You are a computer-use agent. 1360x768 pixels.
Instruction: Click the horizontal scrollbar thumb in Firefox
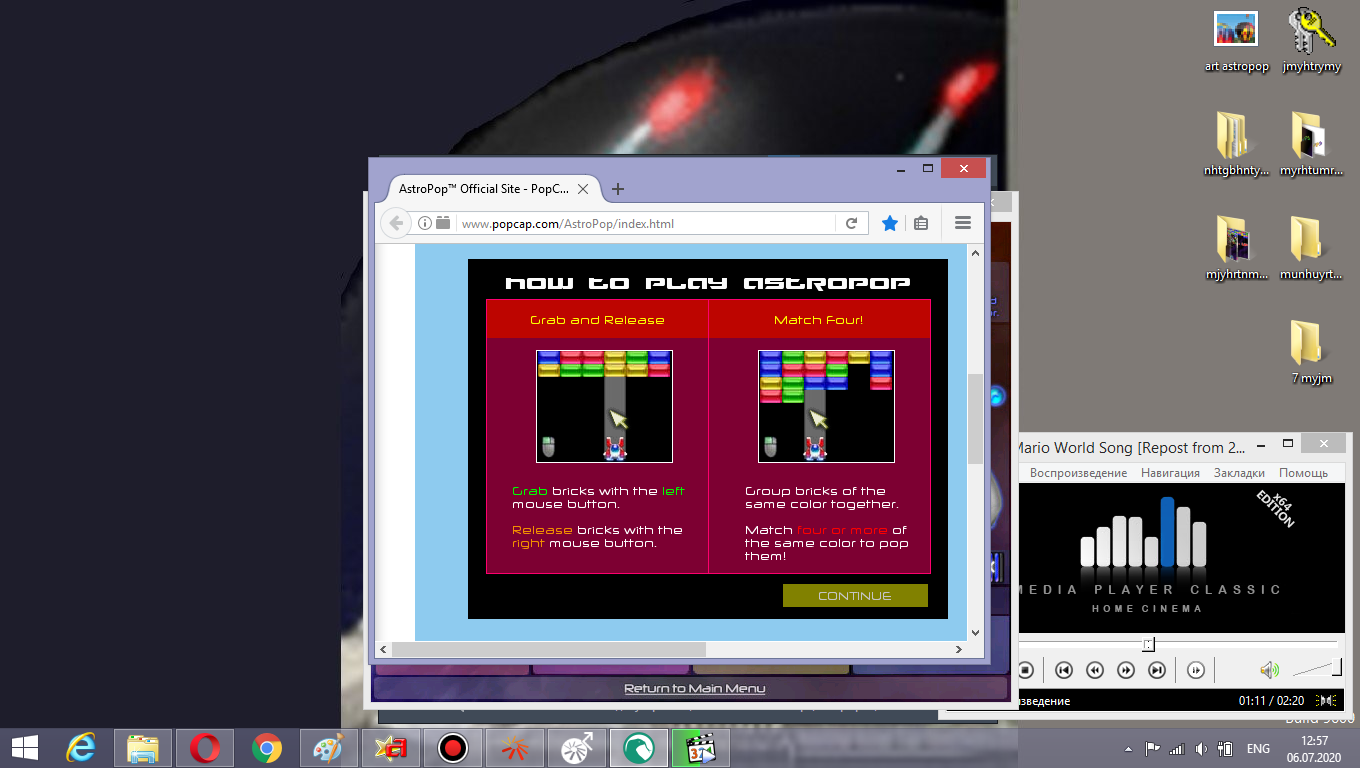point(549,650)
